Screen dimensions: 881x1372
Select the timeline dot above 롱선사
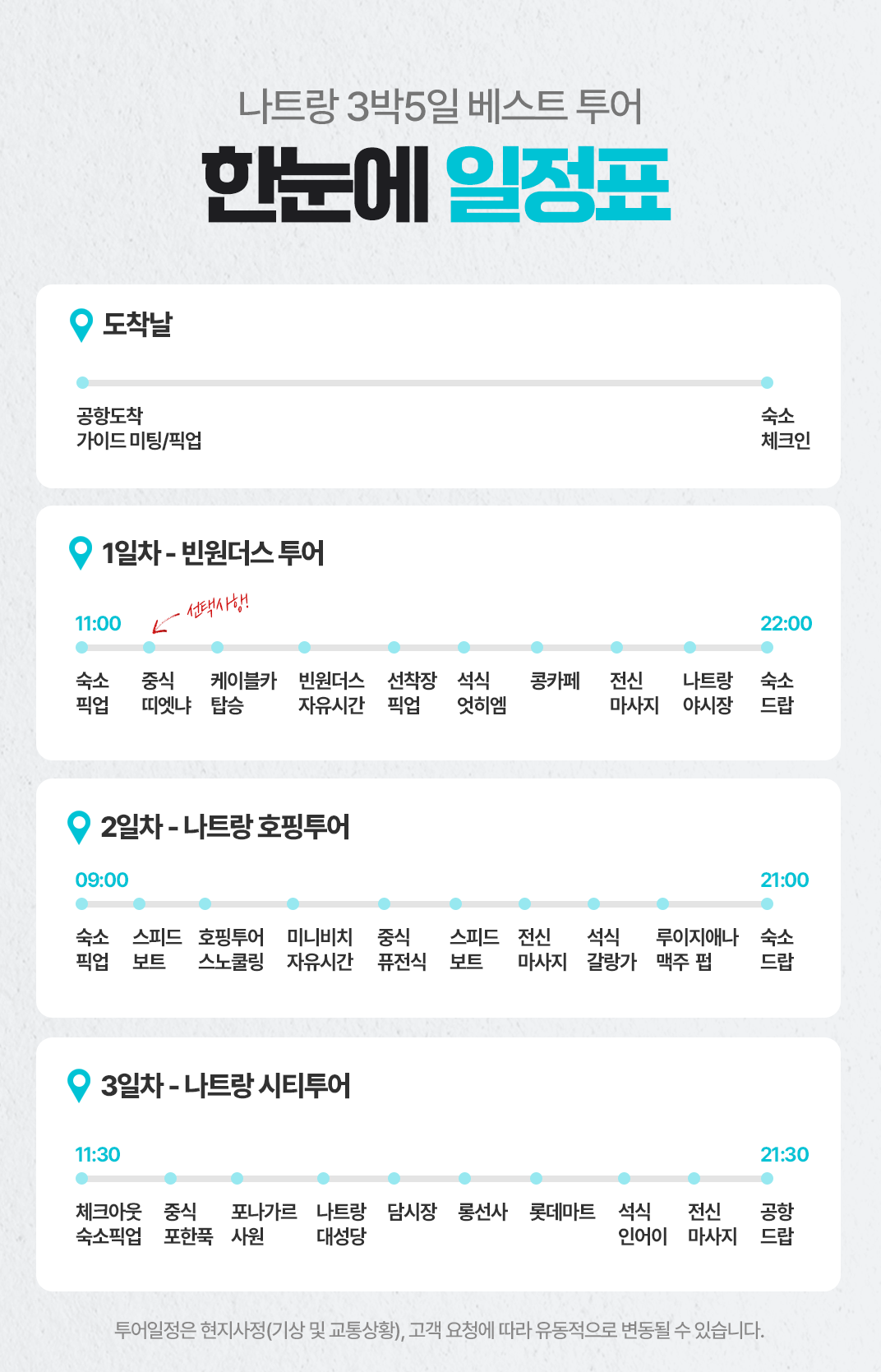[464, 1179]
